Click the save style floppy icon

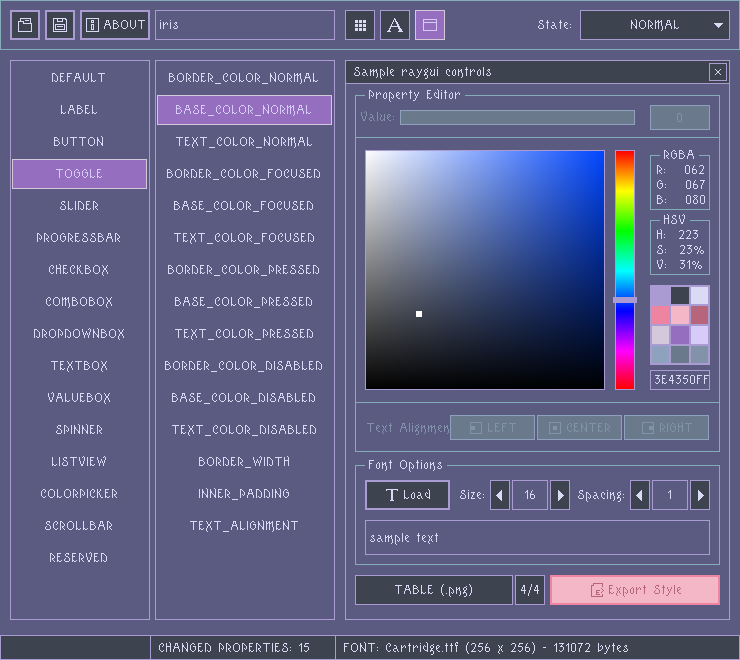[x=60, y=25]
